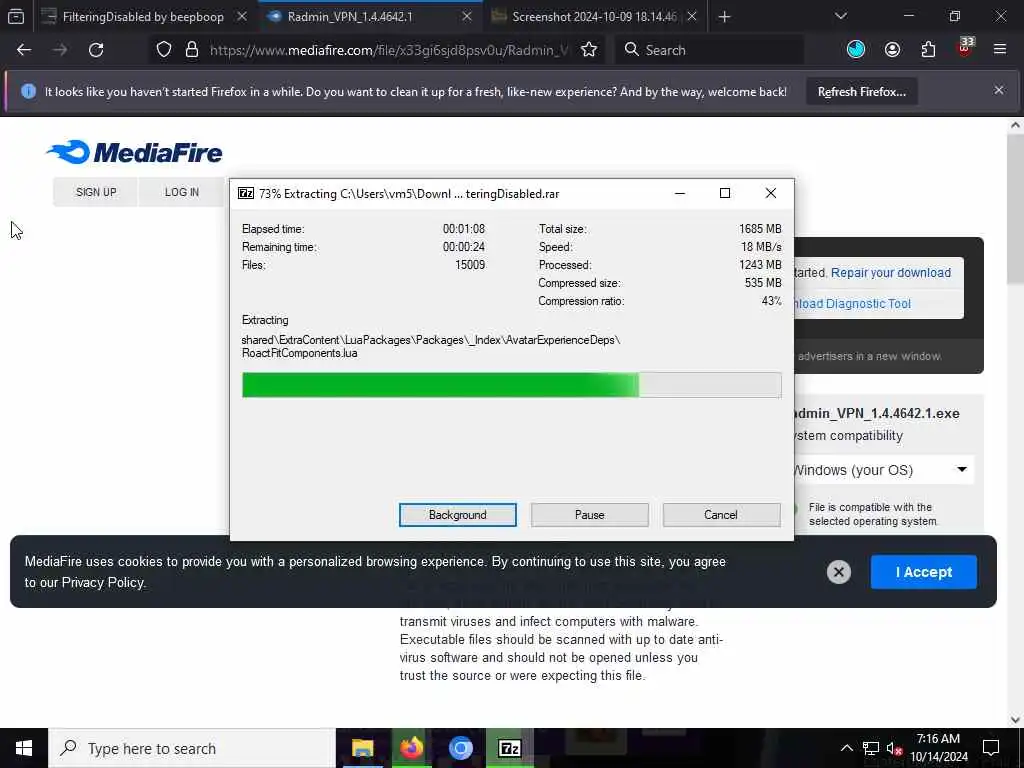1024x768 pixels.
Task: Open a new tab with plus
Action: pyautogui.click(x=724, y=16)
